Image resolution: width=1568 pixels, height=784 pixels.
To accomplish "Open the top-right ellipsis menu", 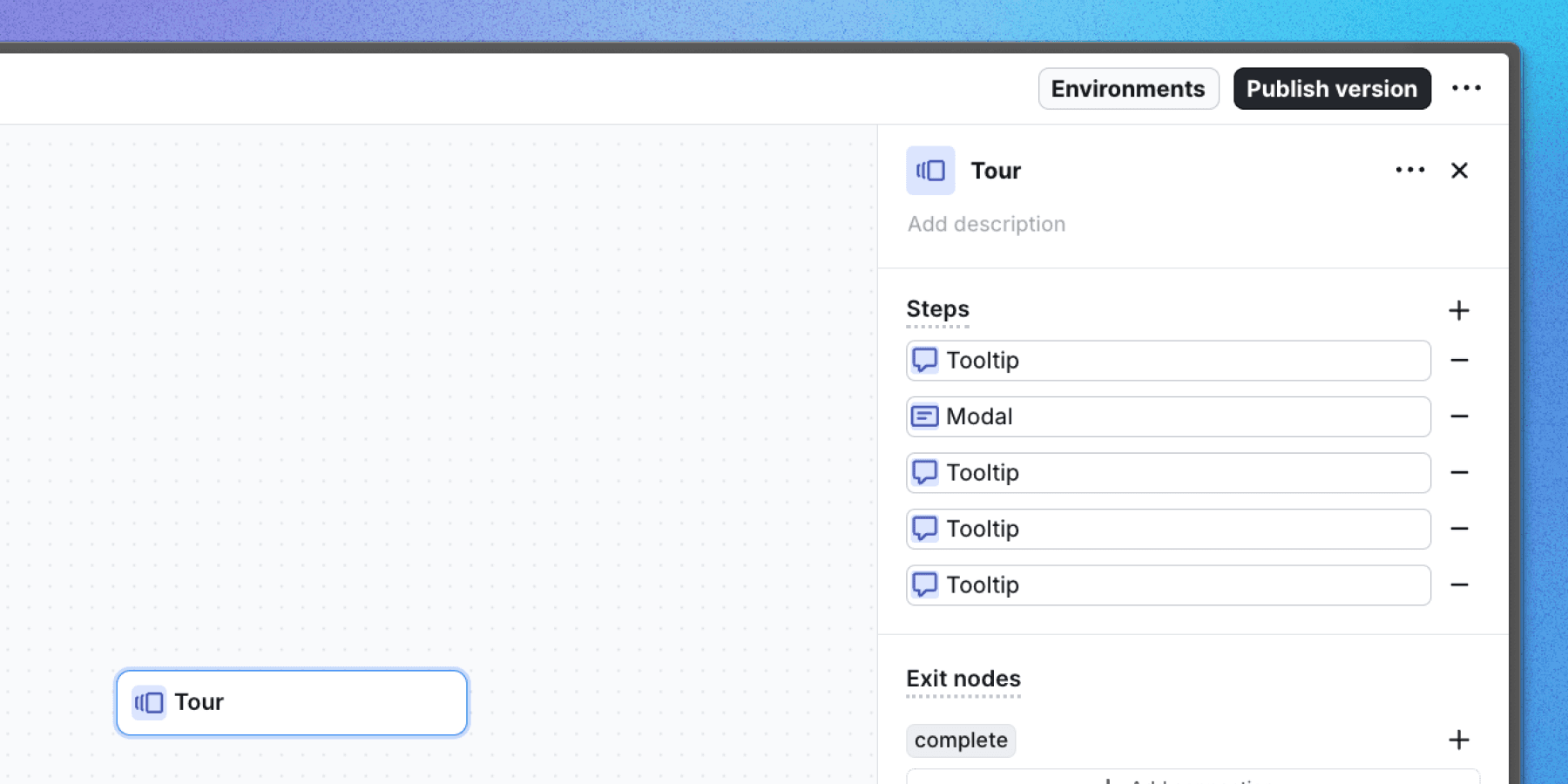I will pos(1467,88).
